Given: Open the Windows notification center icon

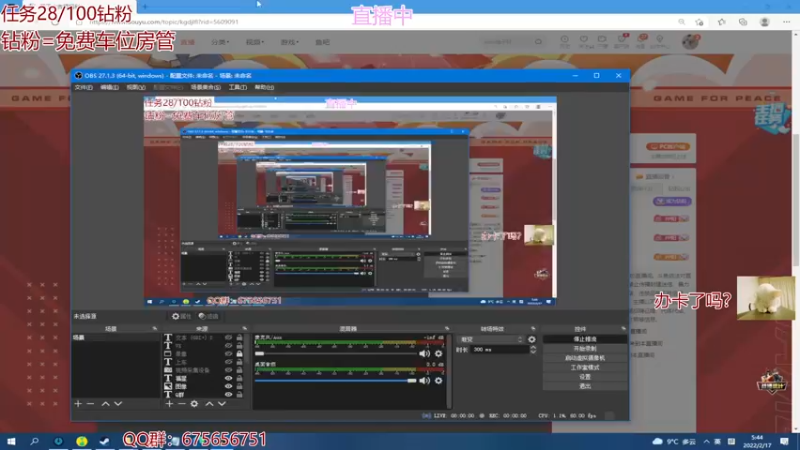Looking at the screenshot, I should (x=784, y=441).
